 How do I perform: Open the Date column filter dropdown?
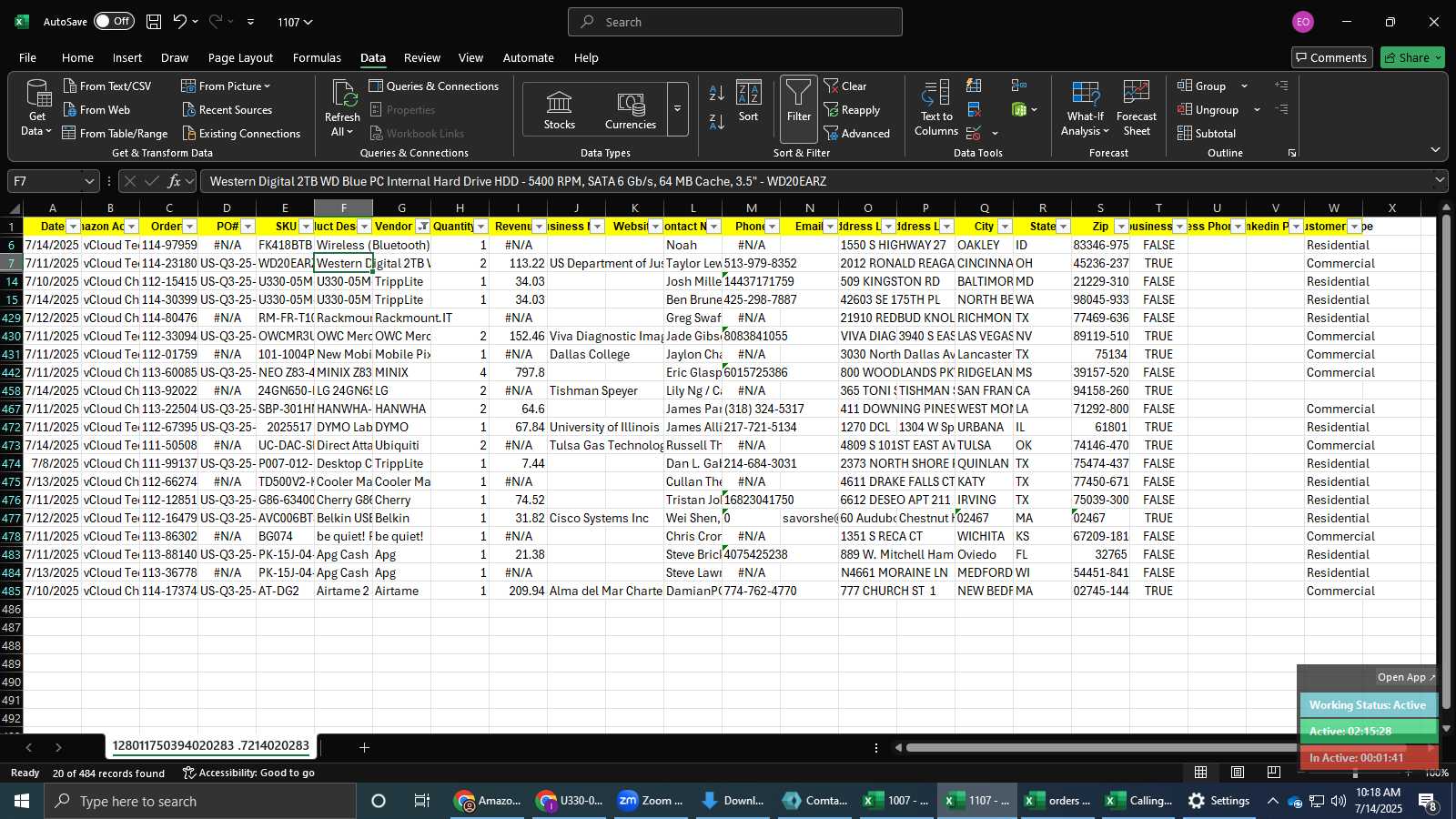click(74, 227)
